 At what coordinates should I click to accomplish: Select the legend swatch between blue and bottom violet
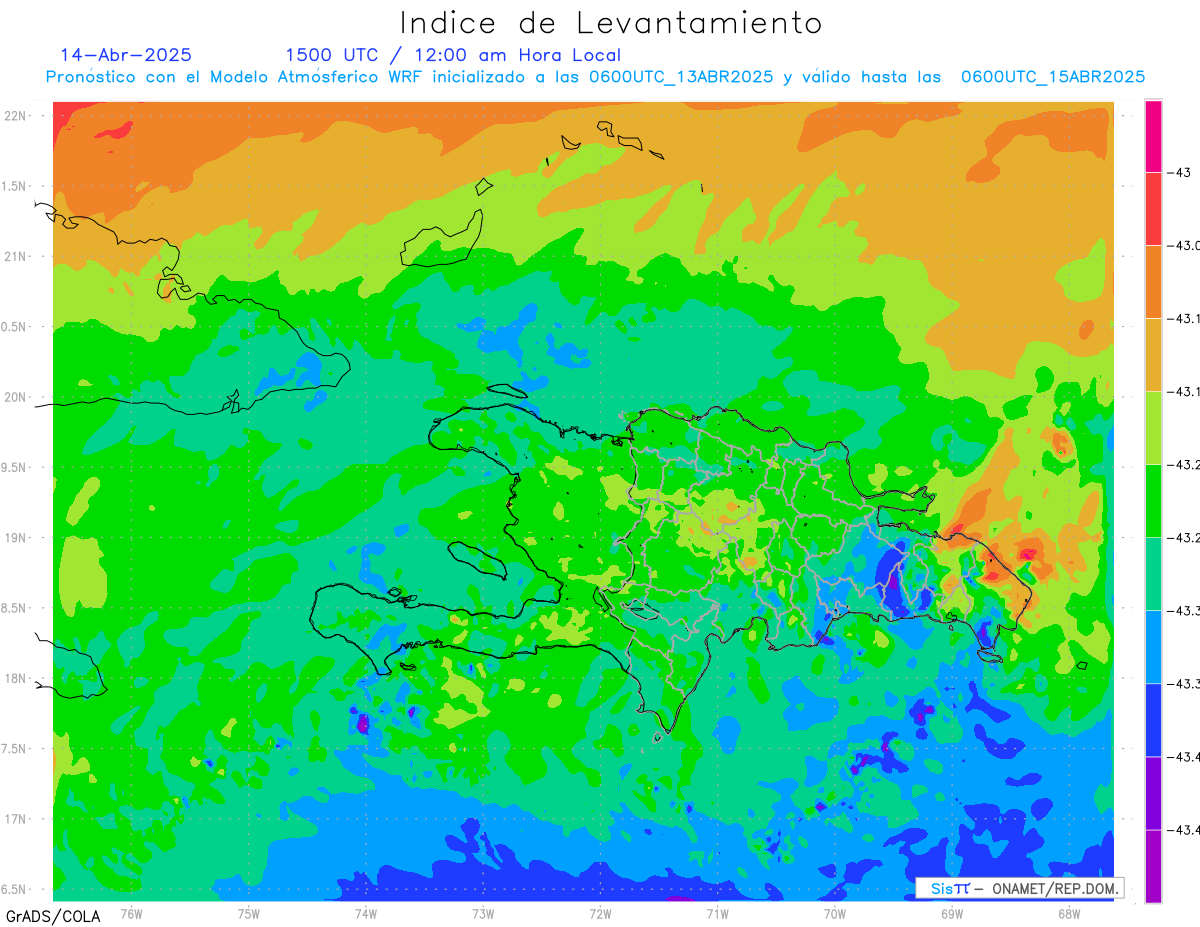click(x=1153, y=793)
